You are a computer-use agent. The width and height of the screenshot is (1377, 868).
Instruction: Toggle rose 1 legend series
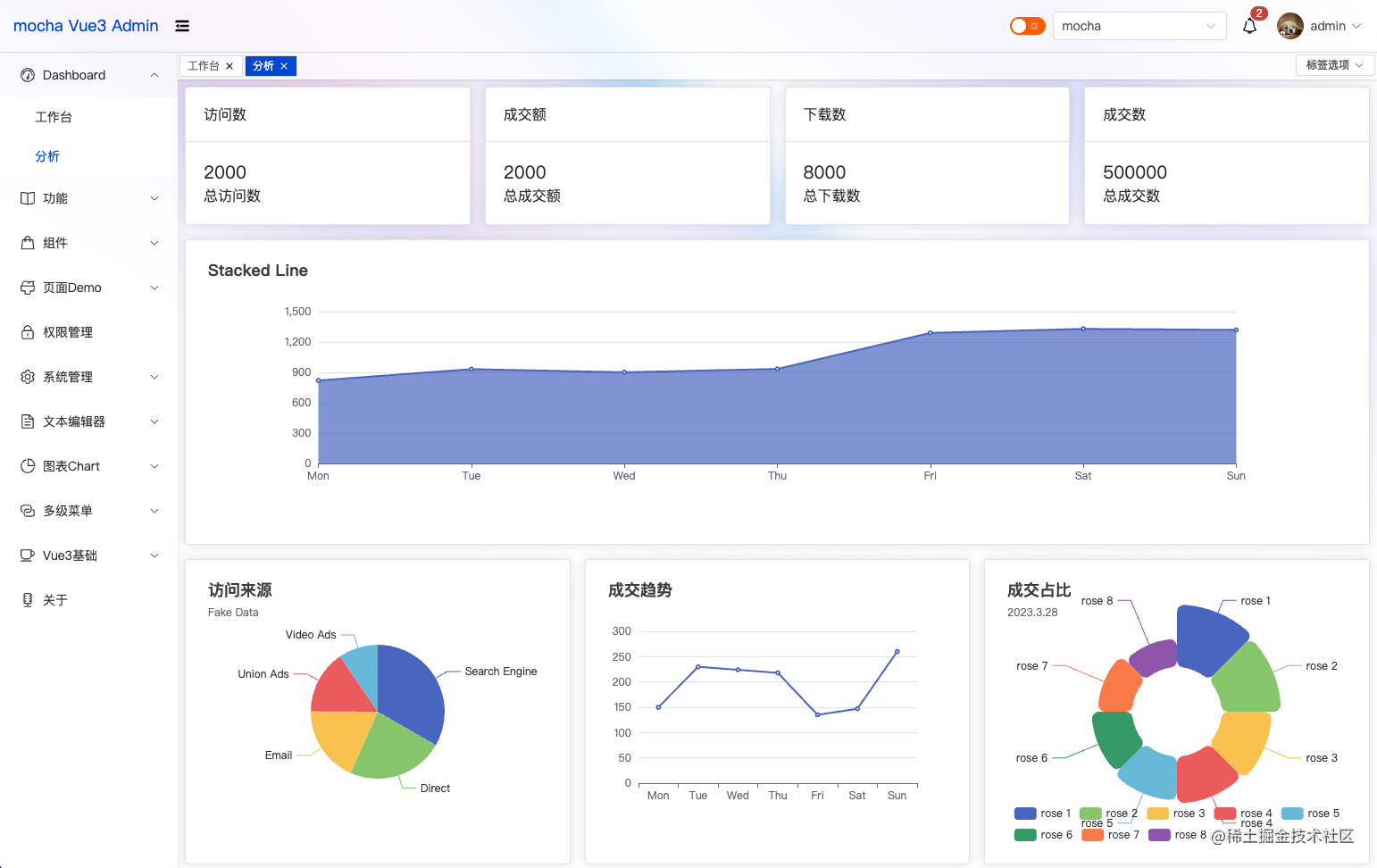(x=1042, y=814)
